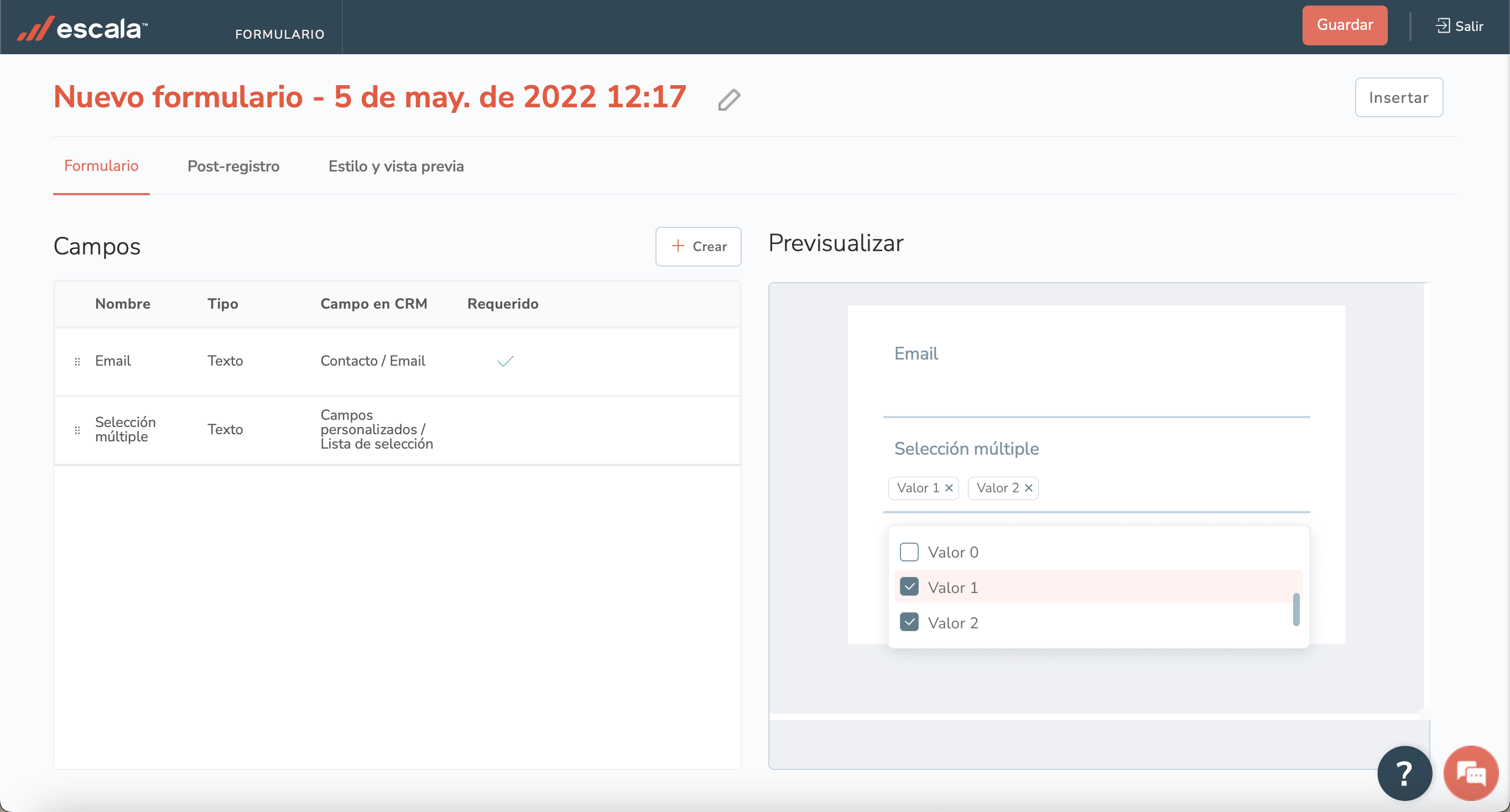Click the Campo en CRM column header

(x=373, y=304)
